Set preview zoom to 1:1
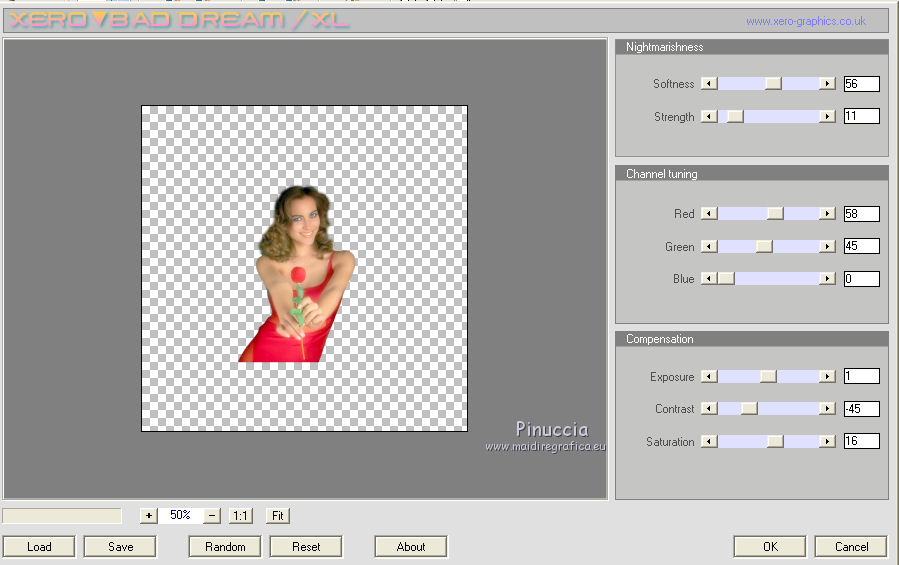 [x=240, y=515]
